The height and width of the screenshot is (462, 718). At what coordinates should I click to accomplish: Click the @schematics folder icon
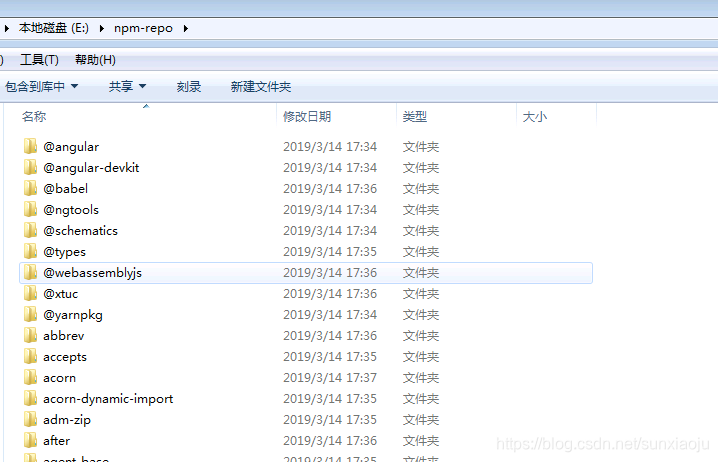click(x=30, y=231)
